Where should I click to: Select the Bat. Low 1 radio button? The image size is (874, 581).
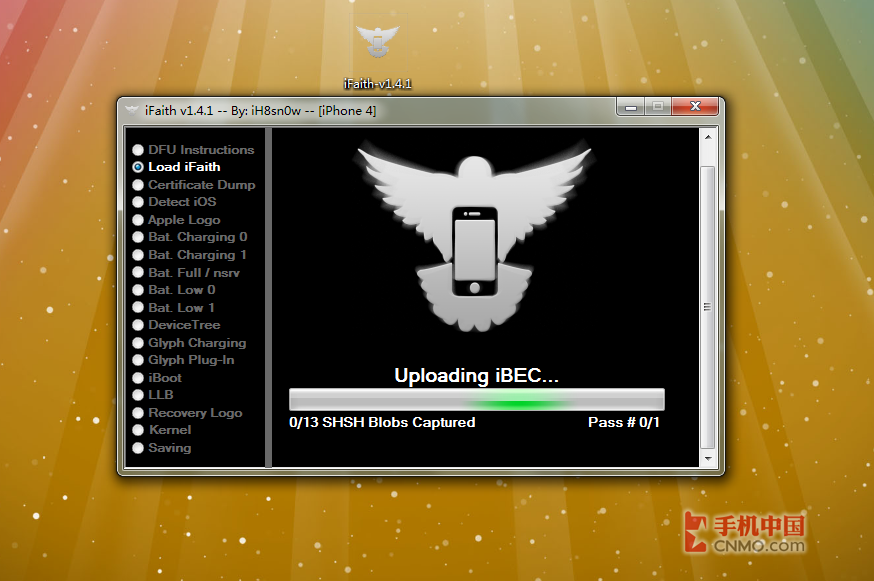[x=138, y=308]
